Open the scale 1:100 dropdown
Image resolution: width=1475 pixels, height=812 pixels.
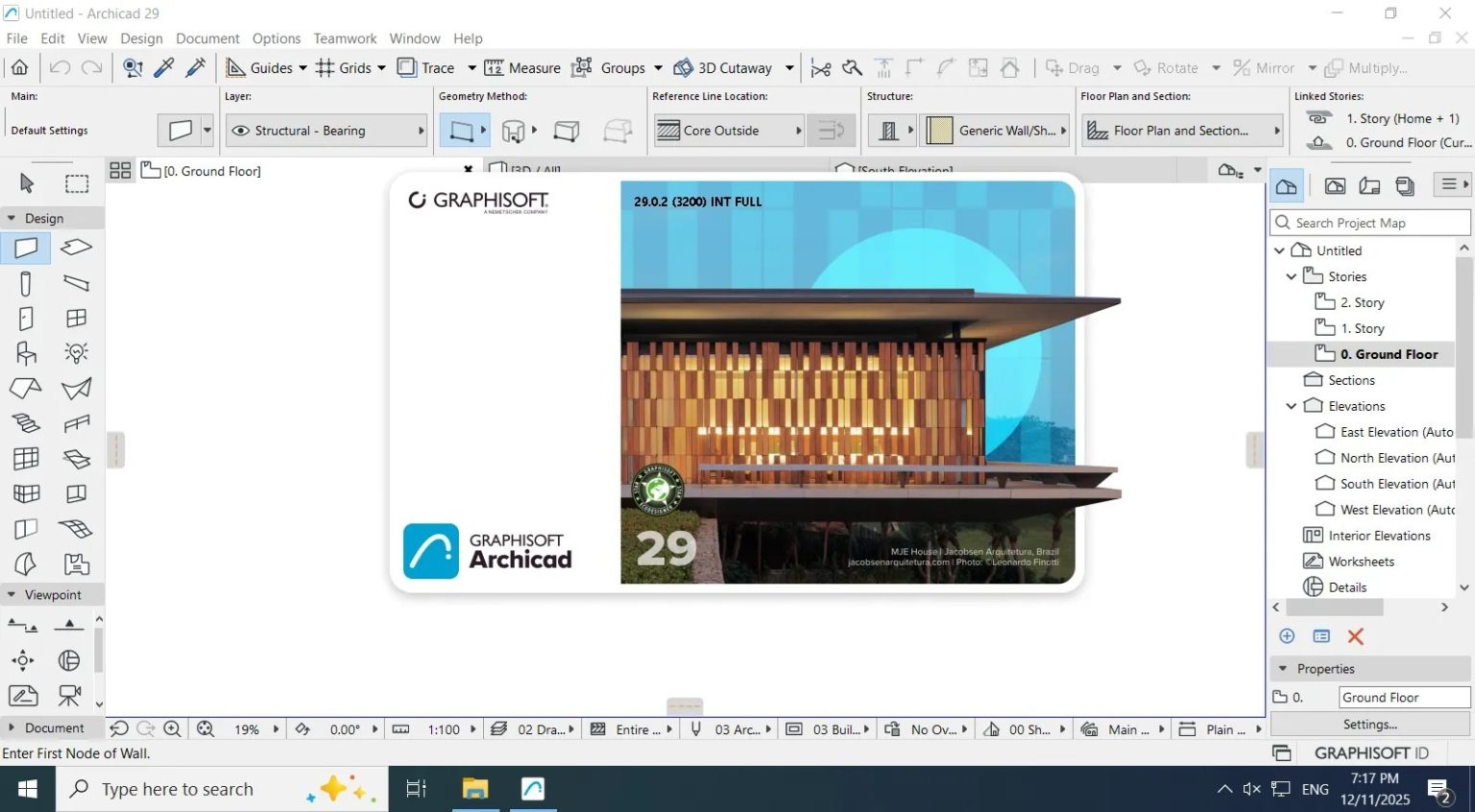pos(444,729)
